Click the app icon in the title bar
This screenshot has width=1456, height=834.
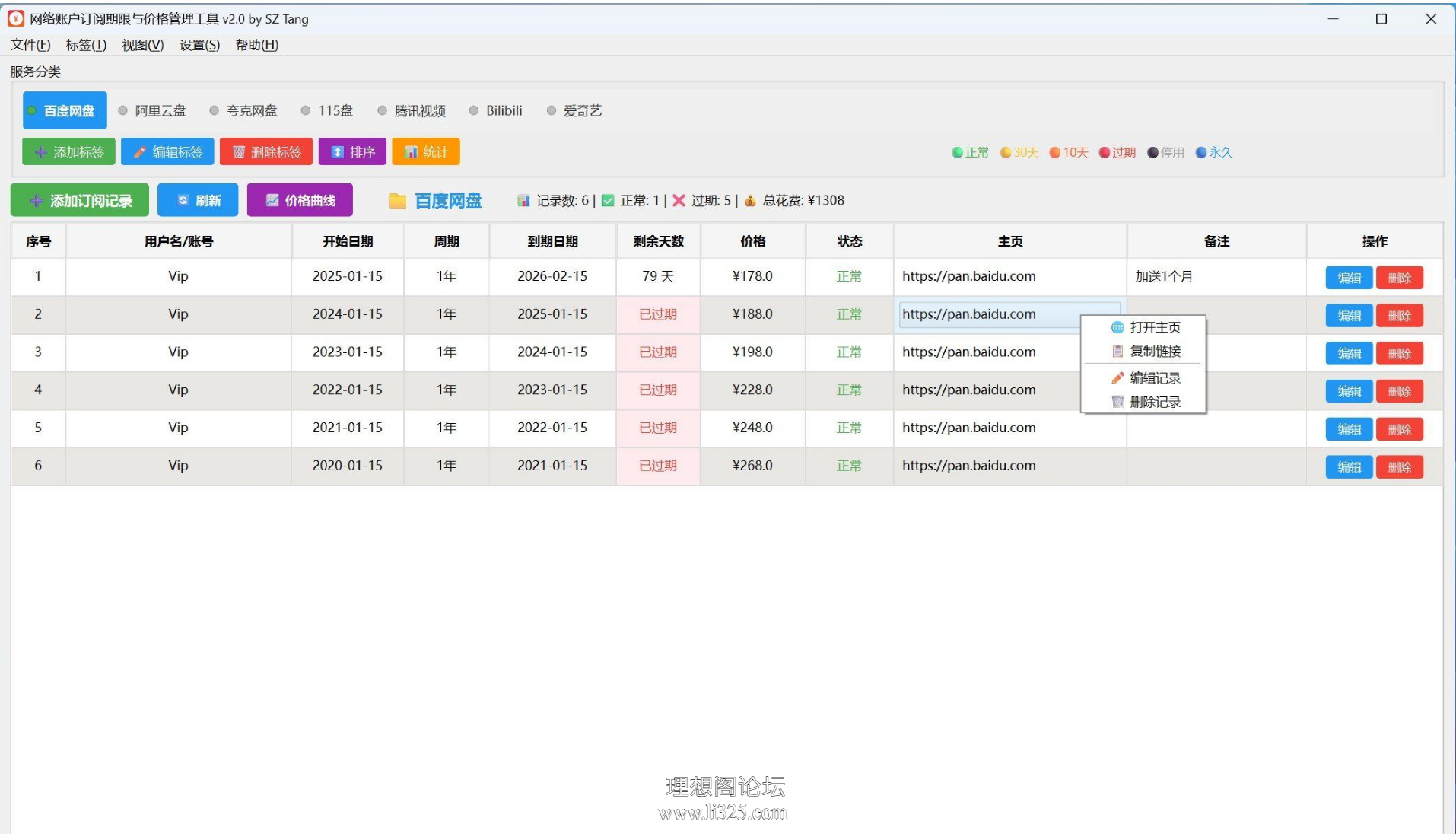[15, 18]
